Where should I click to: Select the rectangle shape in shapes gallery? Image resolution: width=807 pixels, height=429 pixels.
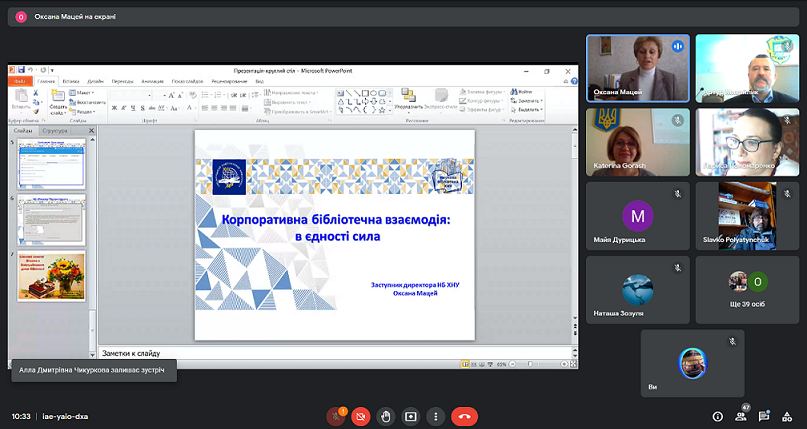tap(365, 93)
